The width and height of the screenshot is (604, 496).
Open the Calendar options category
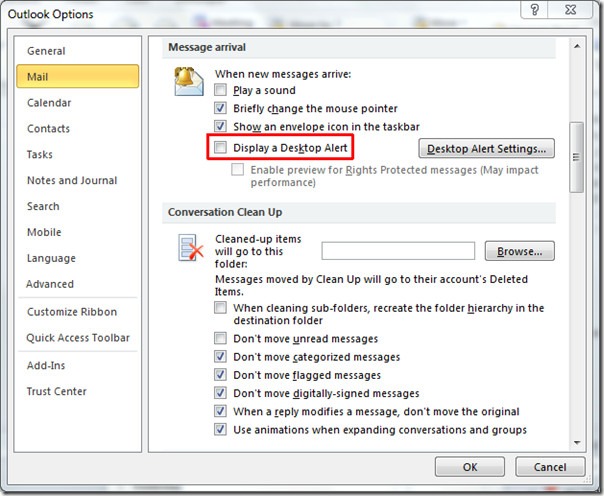pyautogui.click(x=49, y=102)
